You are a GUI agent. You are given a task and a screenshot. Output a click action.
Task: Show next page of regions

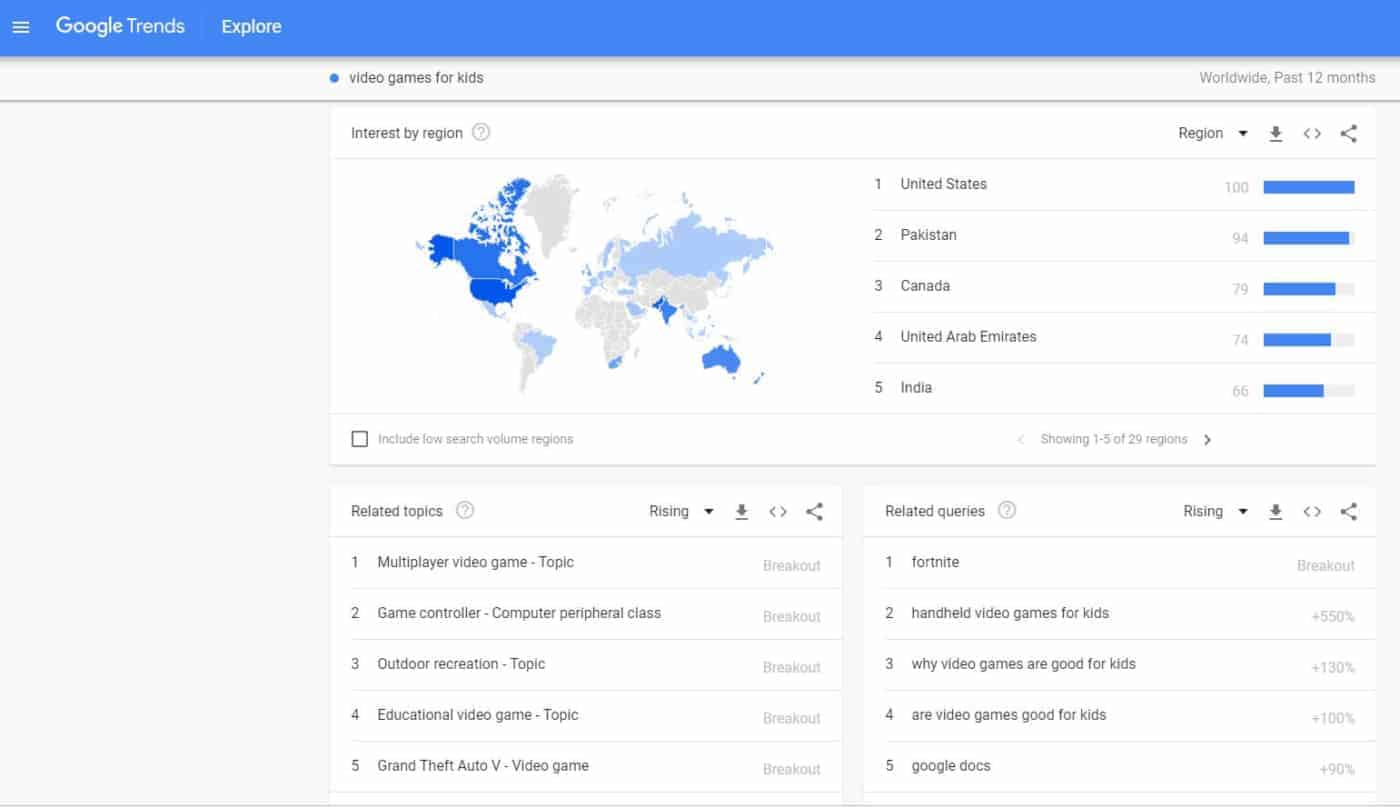pos(1208,439)
